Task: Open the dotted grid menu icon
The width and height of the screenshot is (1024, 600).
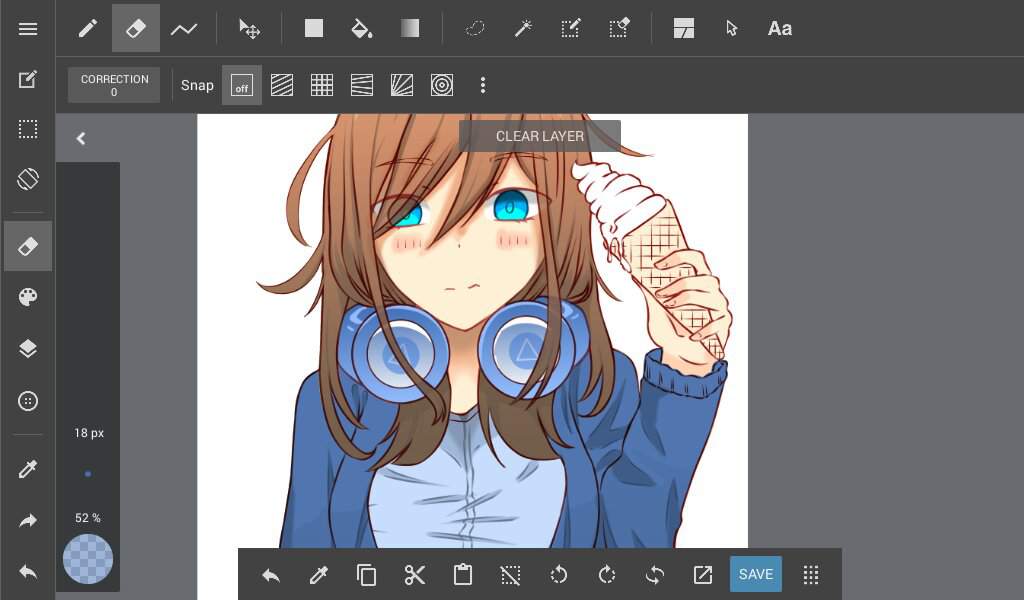Action: 810,575
